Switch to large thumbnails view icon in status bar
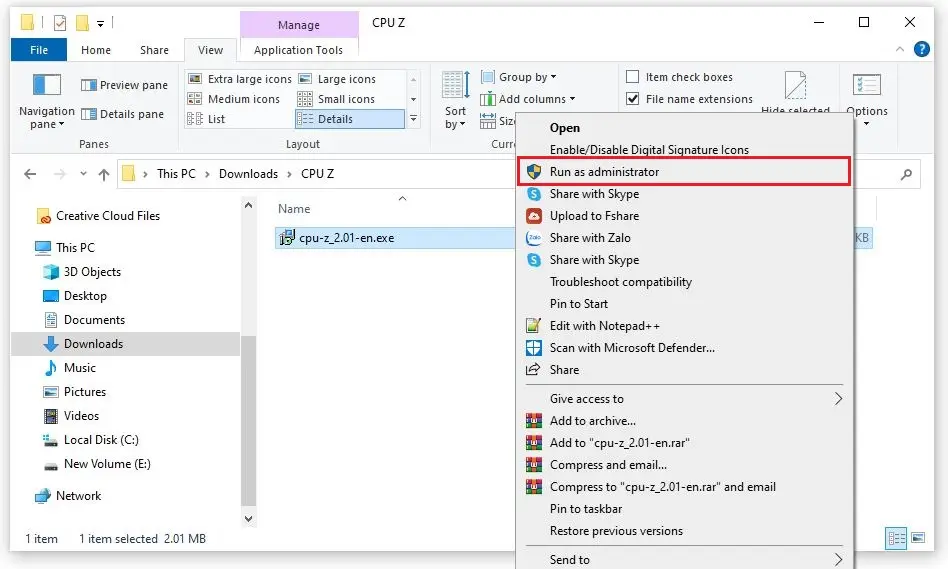Image resolution: width=948 pixels, height=569 pixels. pos(917,538)
